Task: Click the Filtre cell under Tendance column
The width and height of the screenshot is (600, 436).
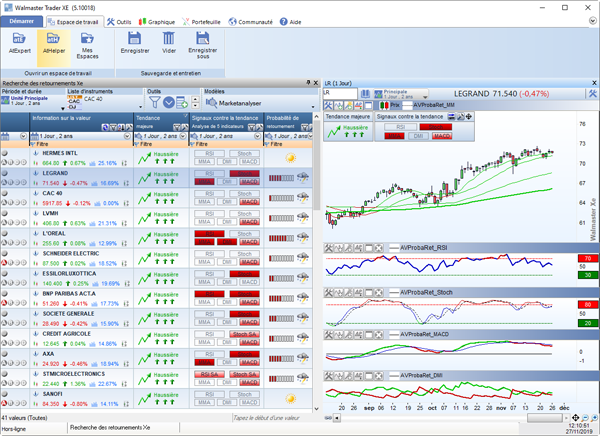Action: (161, 144)
